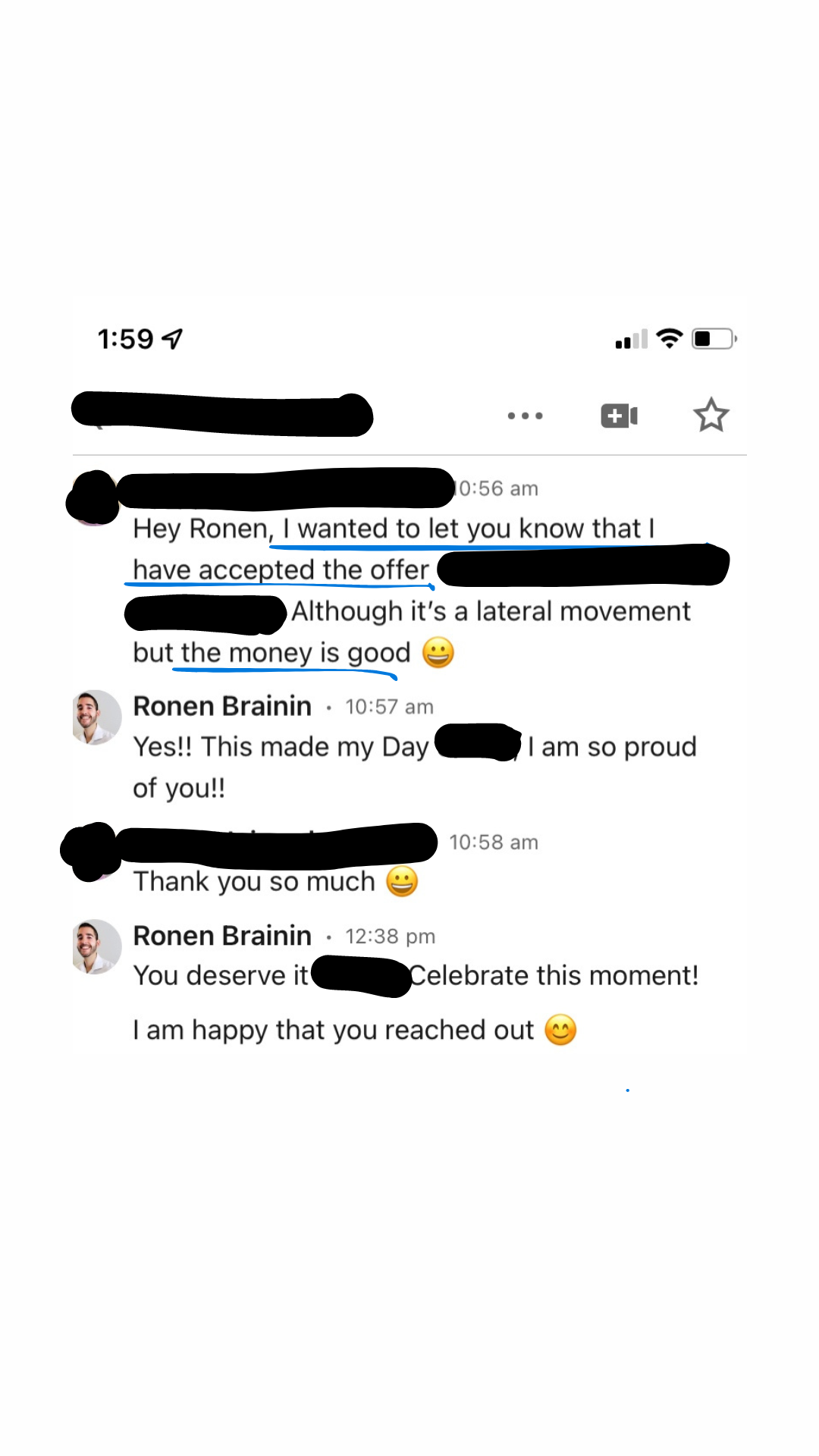This screenshot has width=819, height=1456.
Task: Start a video call from header
Action: [x=619, y=416]
